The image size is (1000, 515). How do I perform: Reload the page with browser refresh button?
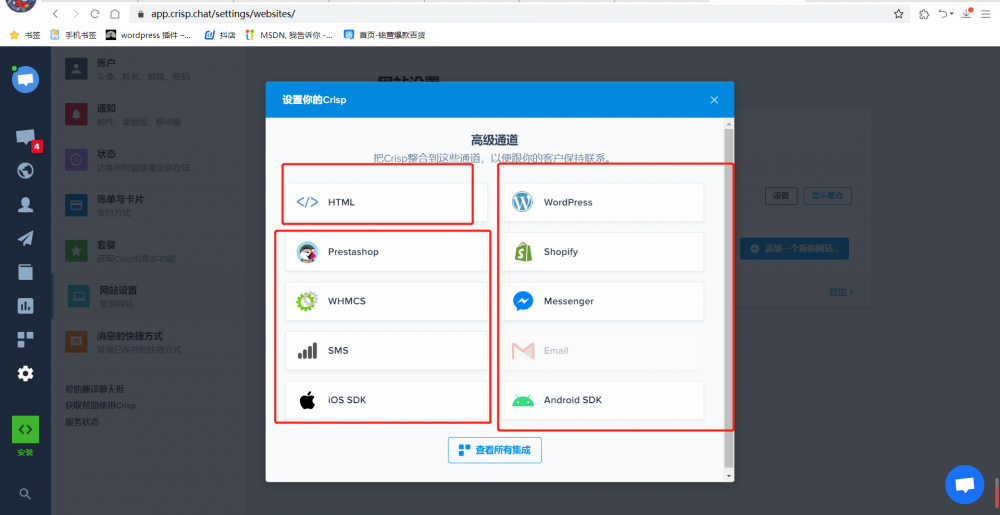point(95,14)
